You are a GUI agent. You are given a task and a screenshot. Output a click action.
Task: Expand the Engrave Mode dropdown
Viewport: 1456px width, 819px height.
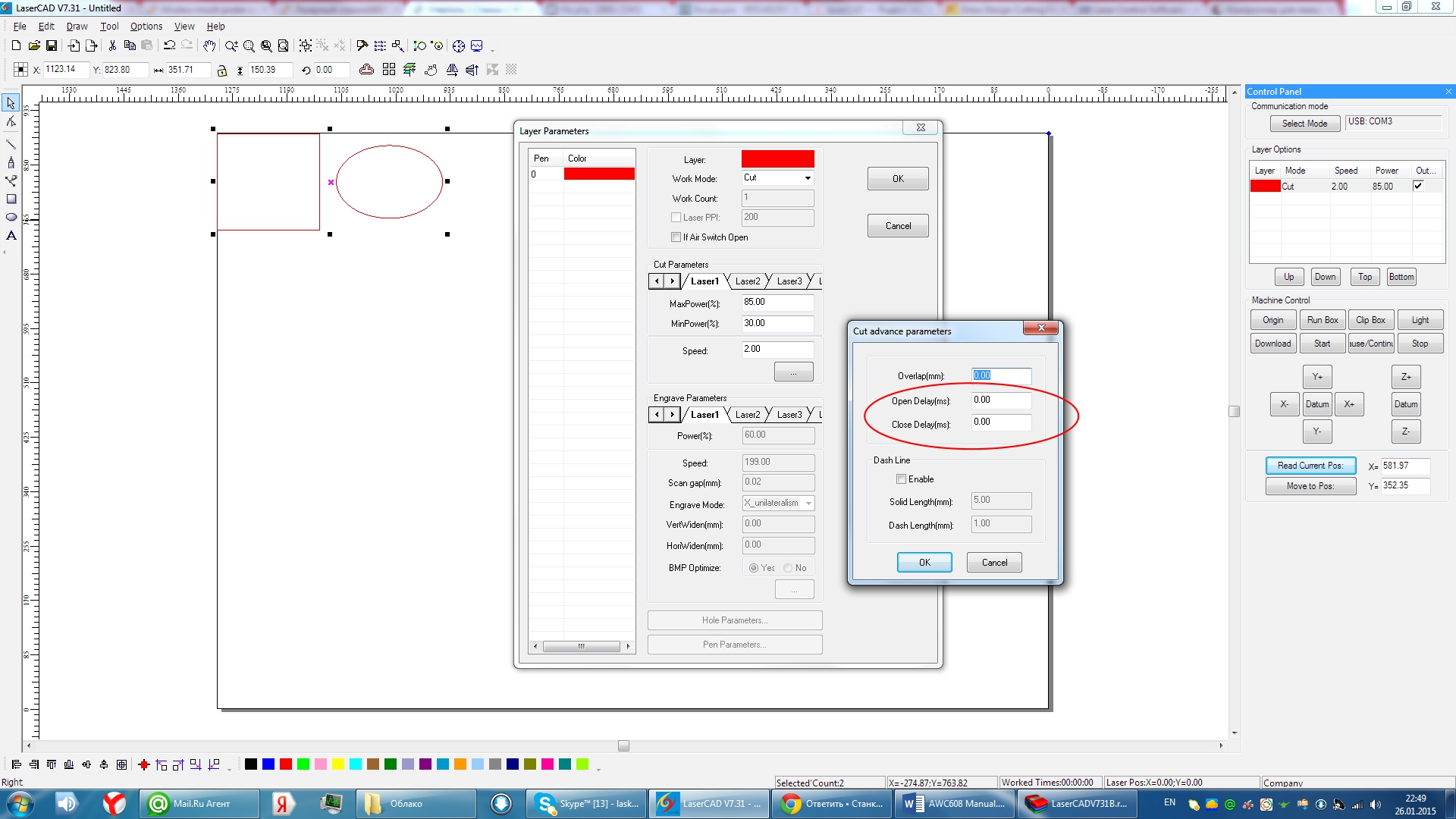(x=808, y=504)
